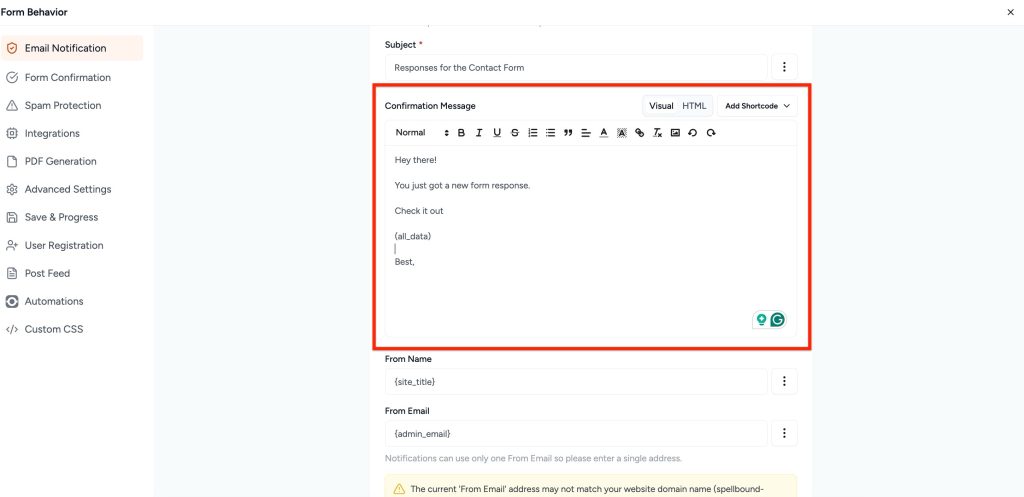Switch editor to HTML mode
Image resolution: width=1024 pixels, height=497 pixels.
(694, 106)
